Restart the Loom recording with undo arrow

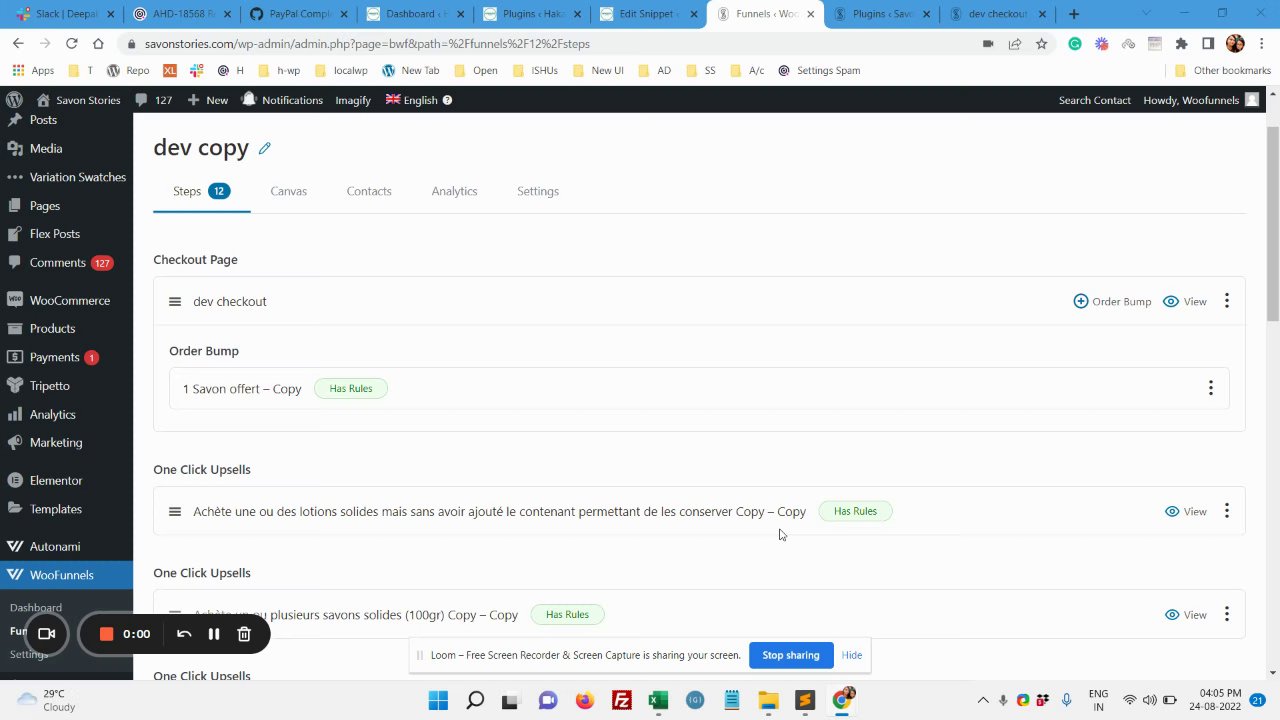click(x=184, y=634)
